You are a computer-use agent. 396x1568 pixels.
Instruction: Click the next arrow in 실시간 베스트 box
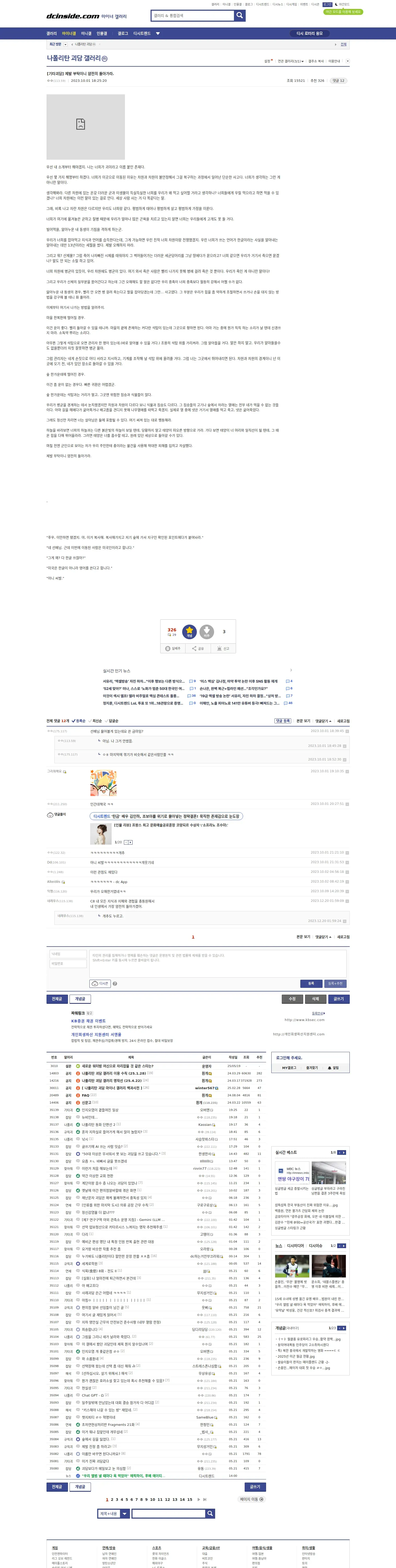(344, 1152)
